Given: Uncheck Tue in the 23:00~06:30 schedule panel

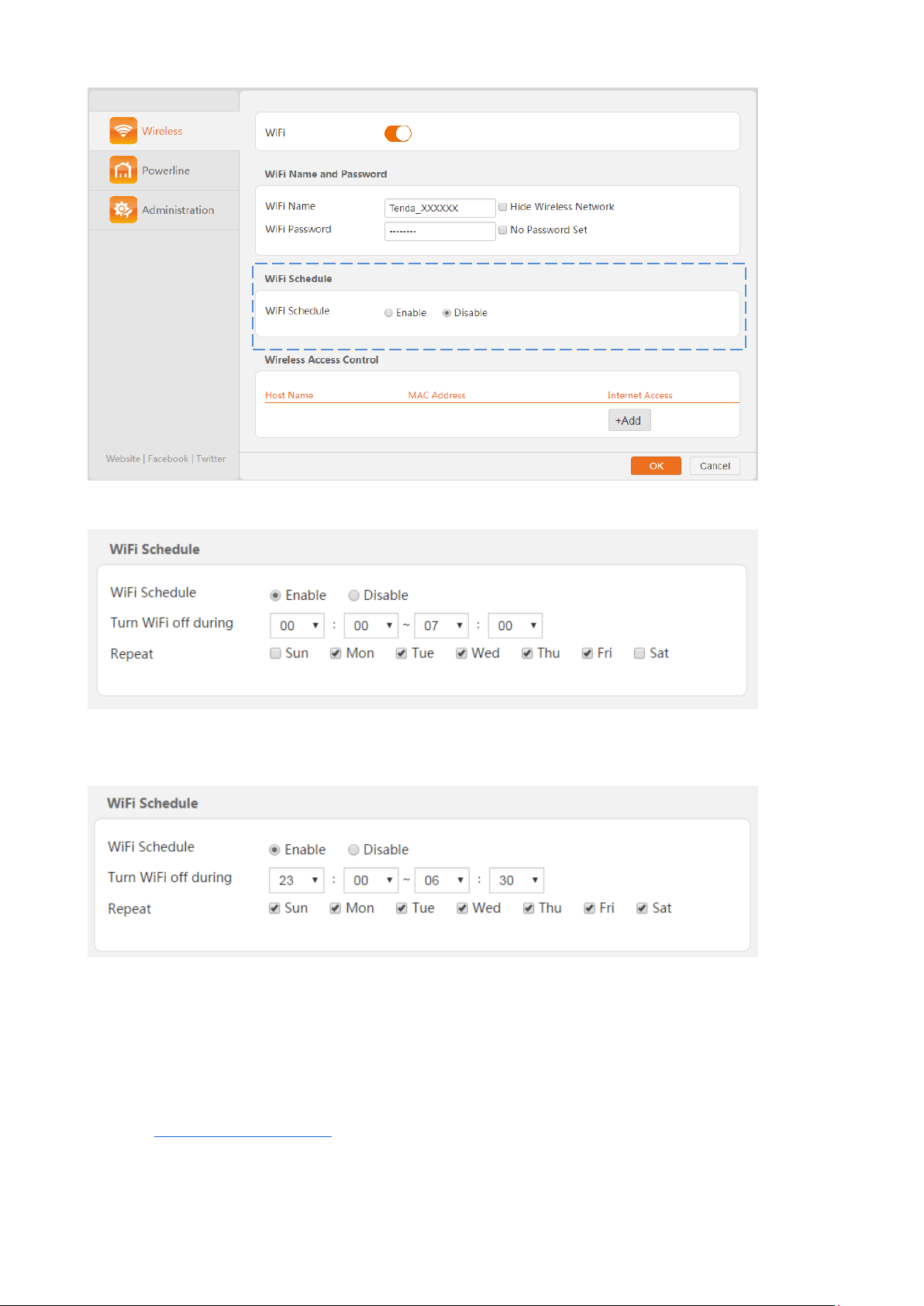Looking at the screenshot, I should pyautogui.click(x=402, y=908).
